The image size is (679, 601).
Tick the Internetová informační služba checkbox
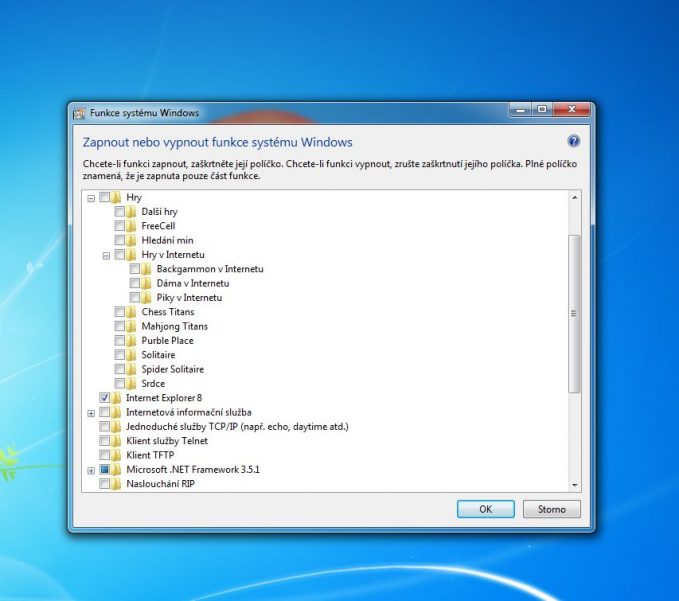pos(104,412)
